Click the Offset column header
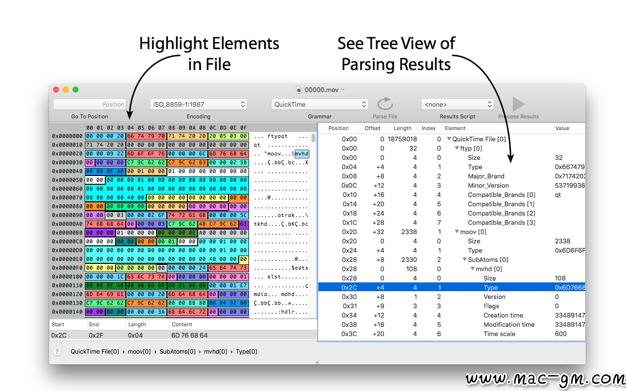The height and width of the screenshot is (391, 626). tap(372, 128)
